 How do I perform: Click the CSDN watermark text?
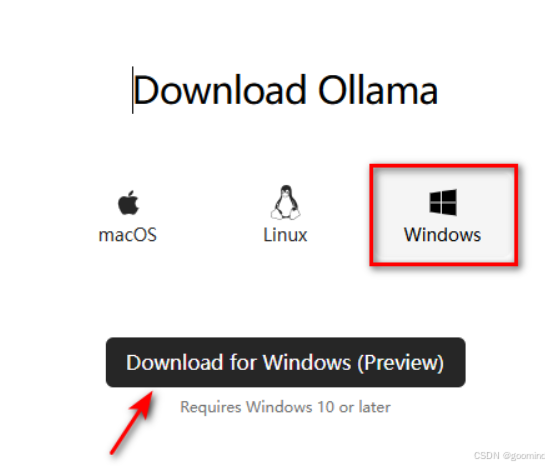point(509,456)
